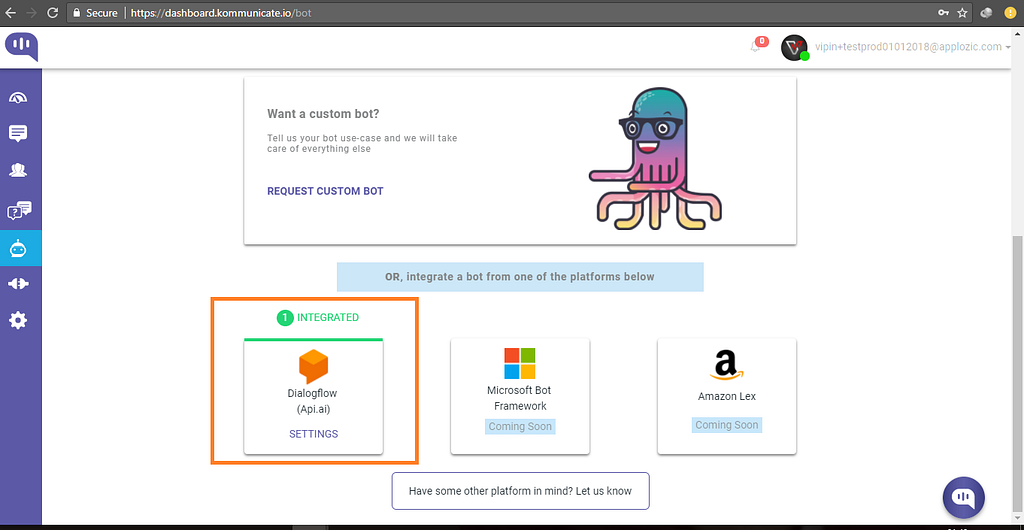
Task: Click the user profile avatar
Action: pyautogui.click(x=794, y=48)
